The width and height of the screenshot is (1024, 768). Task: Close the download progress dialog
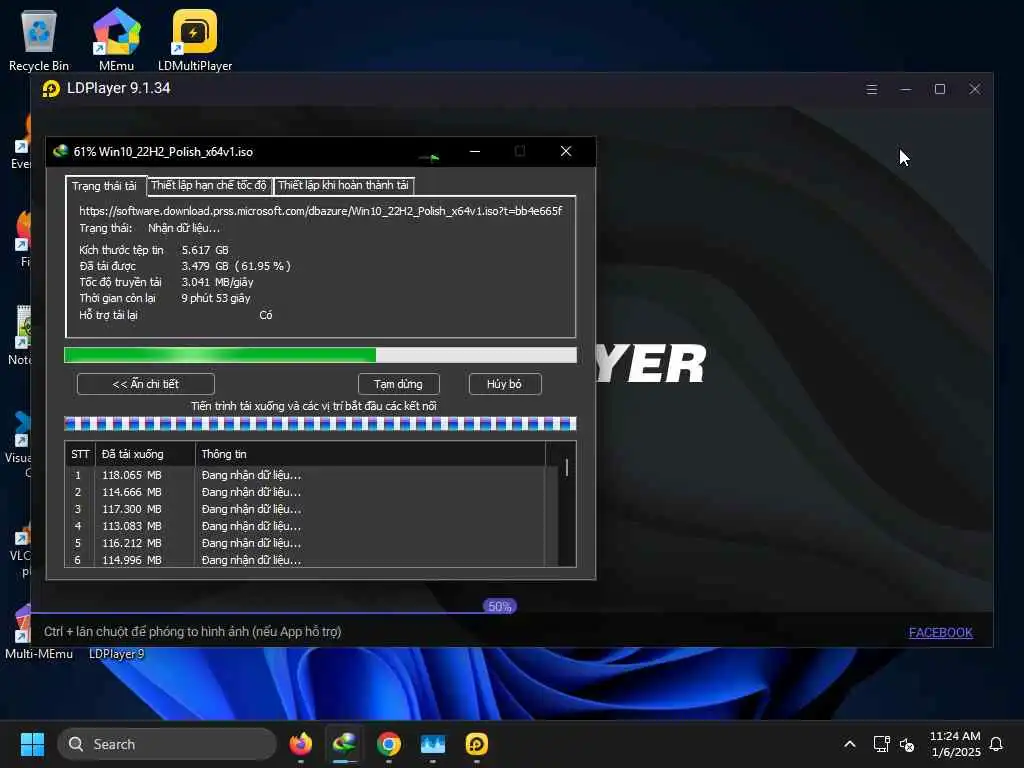pyautogui.click(x=566, y=152)
